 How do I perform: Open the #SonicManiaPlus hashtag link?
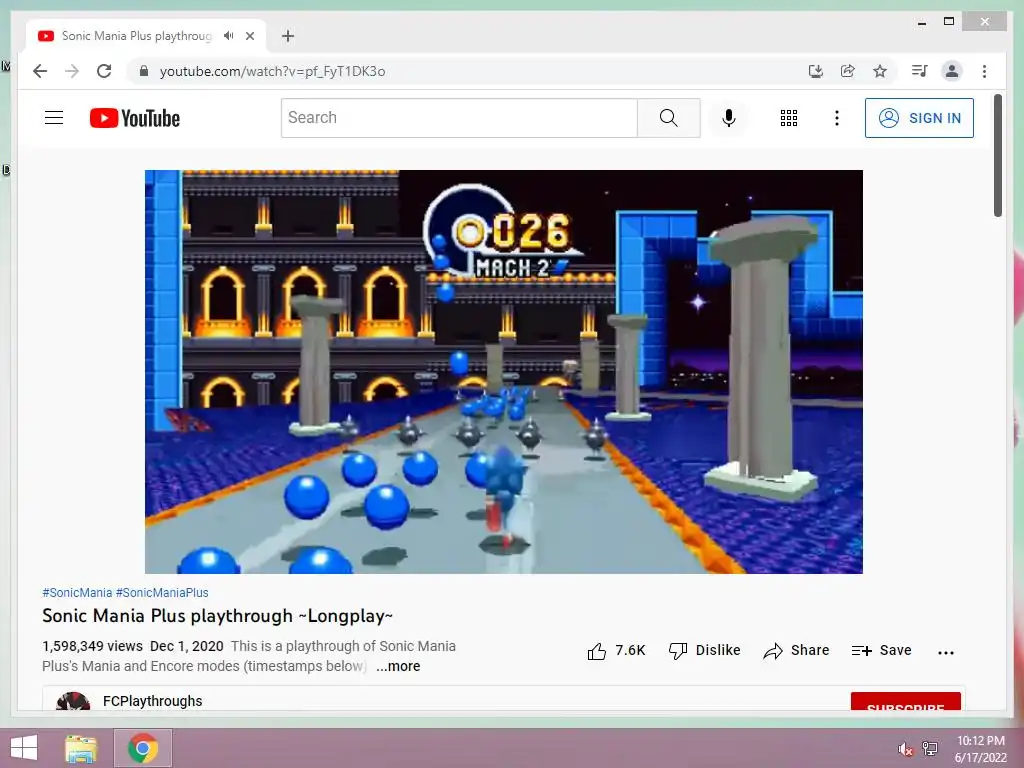coord(162,592)
